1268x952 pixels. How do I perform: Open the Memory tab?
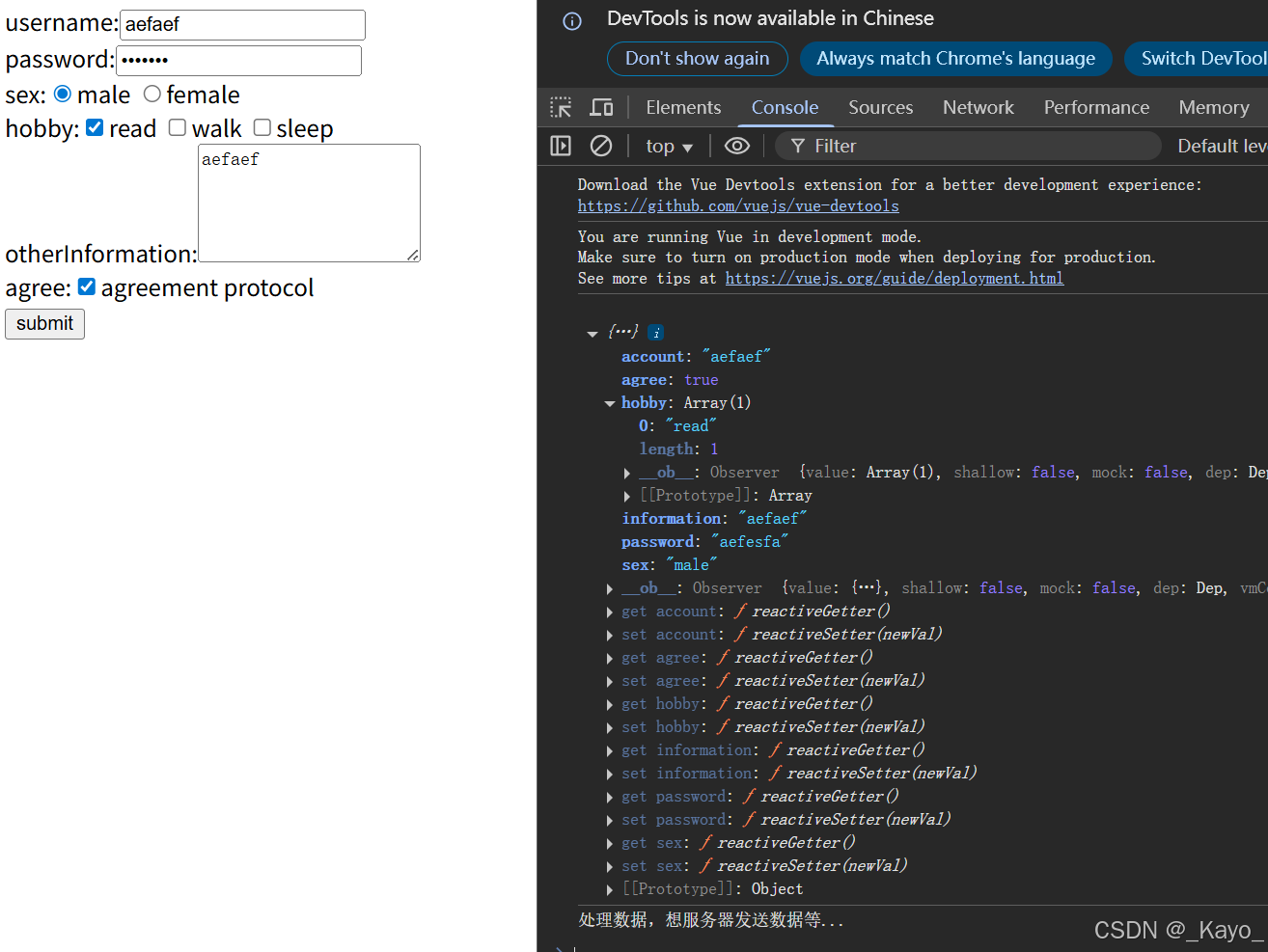[1214, 107]
